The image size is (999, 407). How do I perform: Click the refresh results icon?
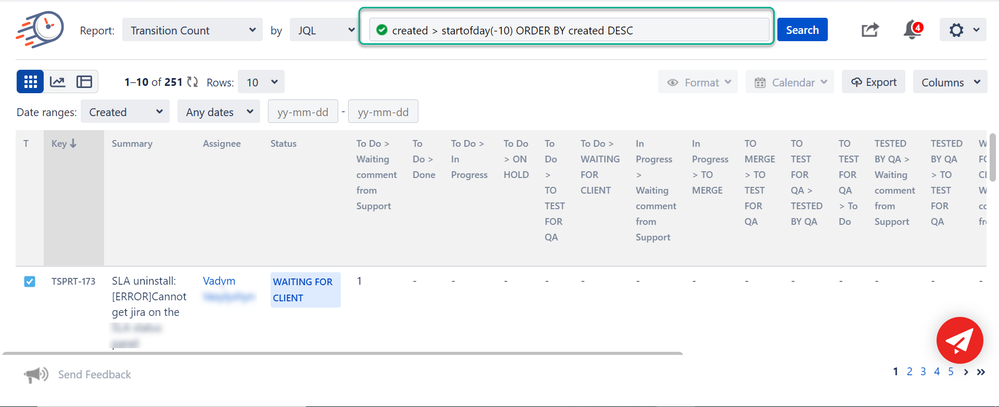tap(192, 82)
